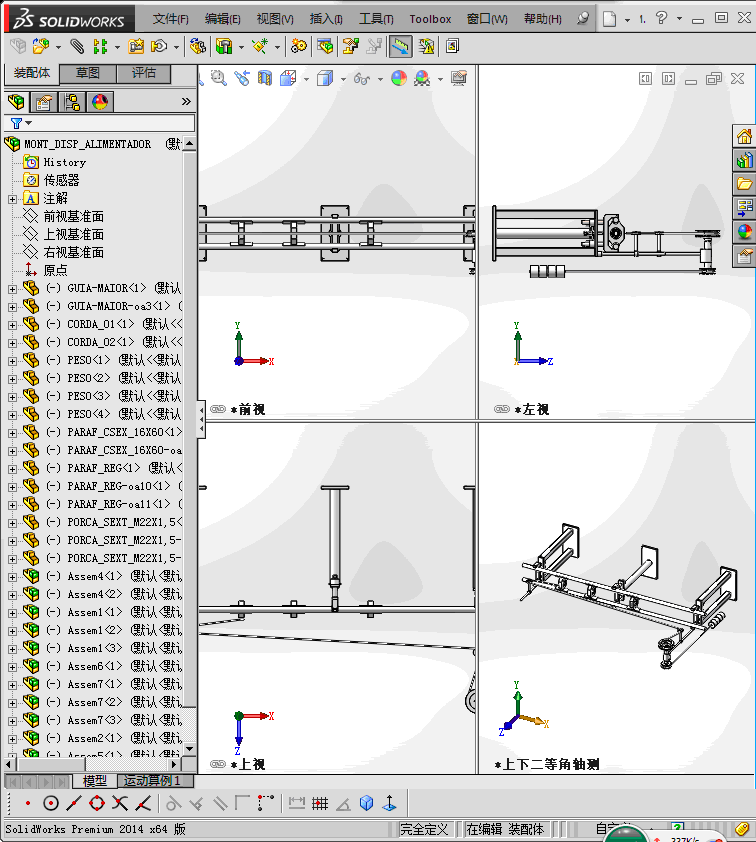This screenshot has height=842, width=756.
Task: Click the Reference Geometry tool
Action: coord(260,47)
